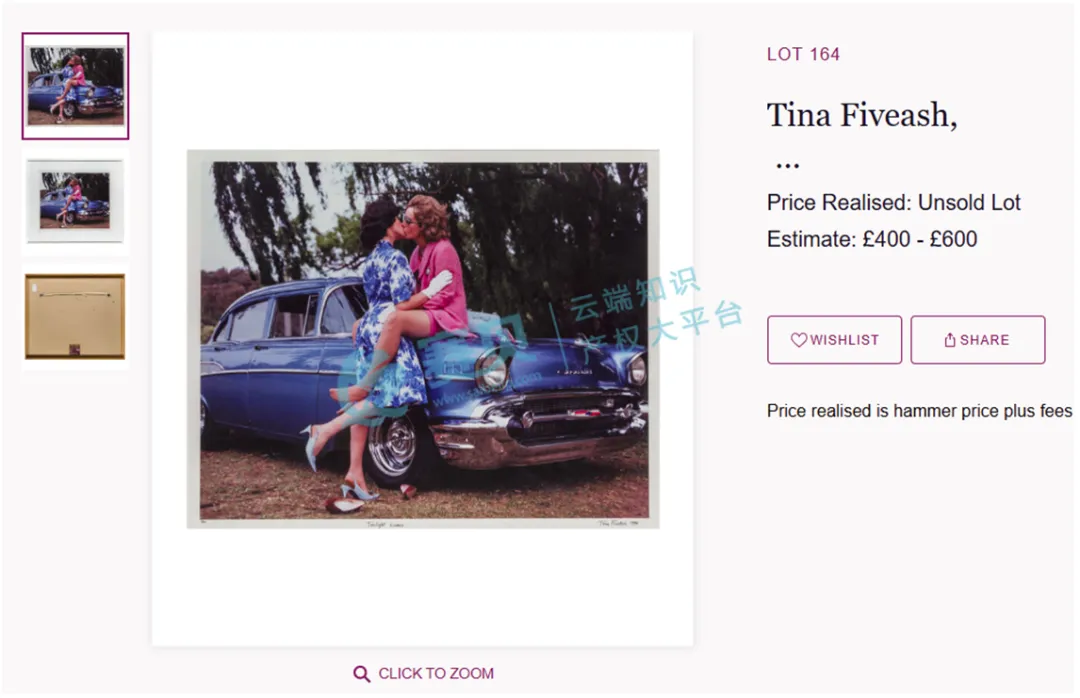Expand the ellipsis under the artist title
1080x698 pixels.
pos(788,165)
